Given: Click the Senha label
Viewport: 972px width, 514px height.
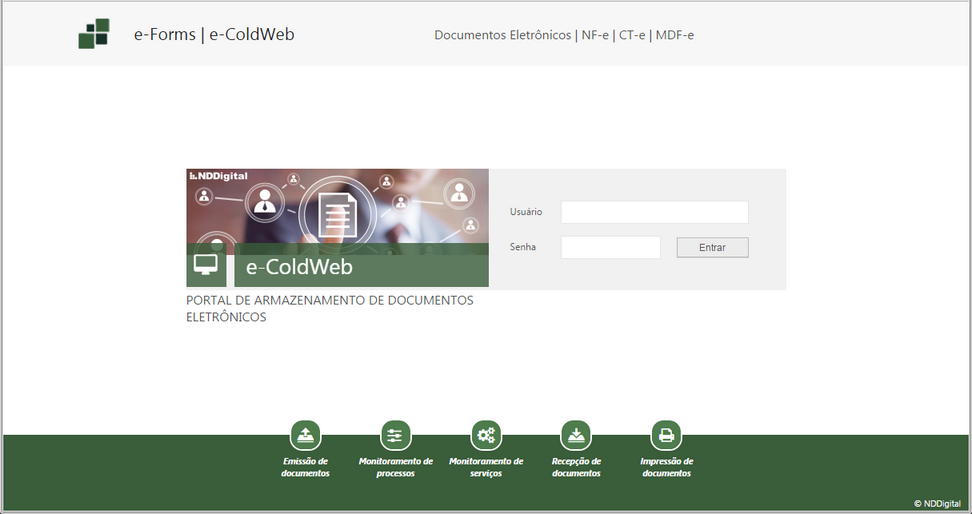Looking at the screenshot, I should click(523, 247).
